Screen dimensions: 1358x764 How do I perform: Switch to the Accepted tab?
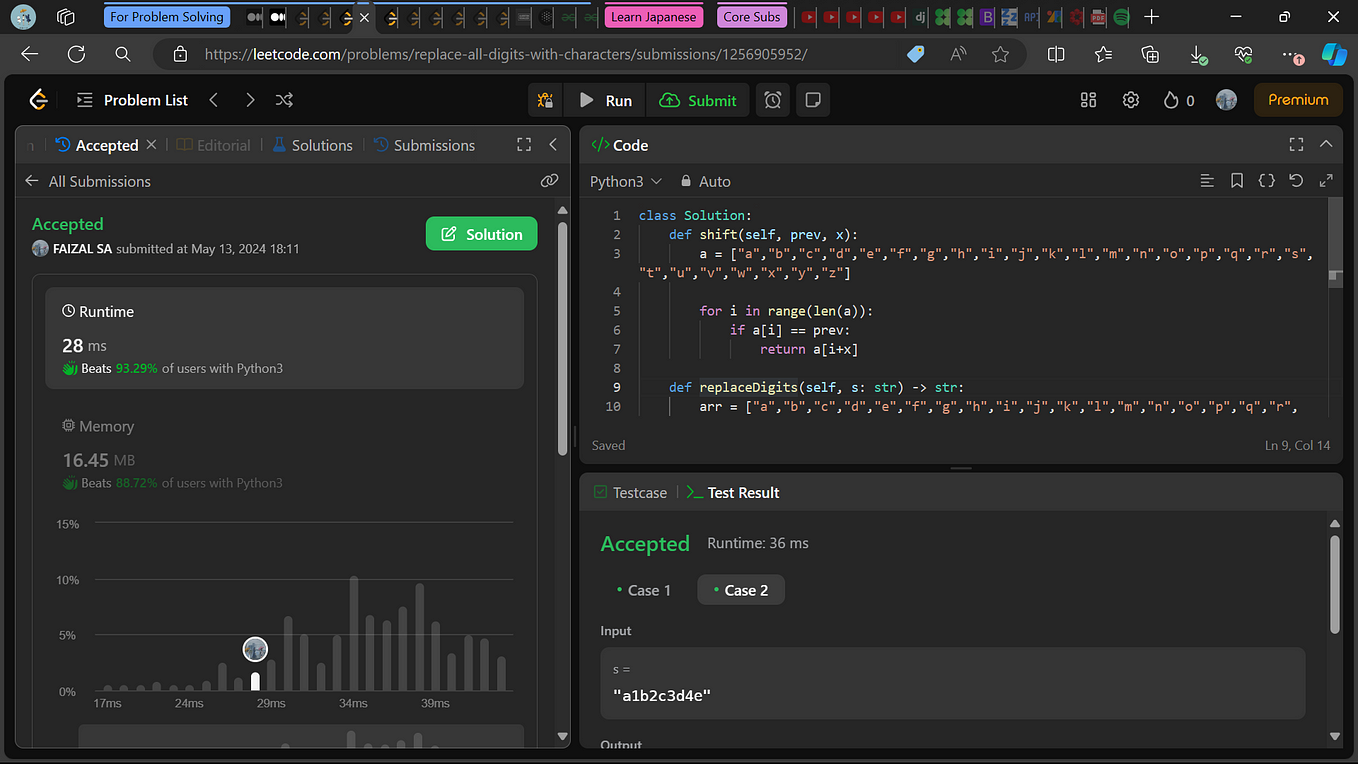[x=97, y=145]
